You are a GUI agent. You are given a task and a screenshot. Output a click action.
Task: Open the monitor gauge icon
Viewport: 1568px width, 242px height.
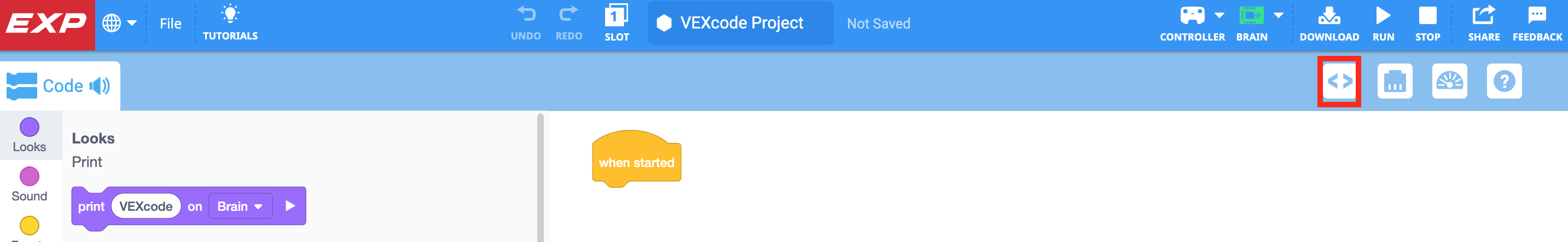click(x=1449, y=81)
